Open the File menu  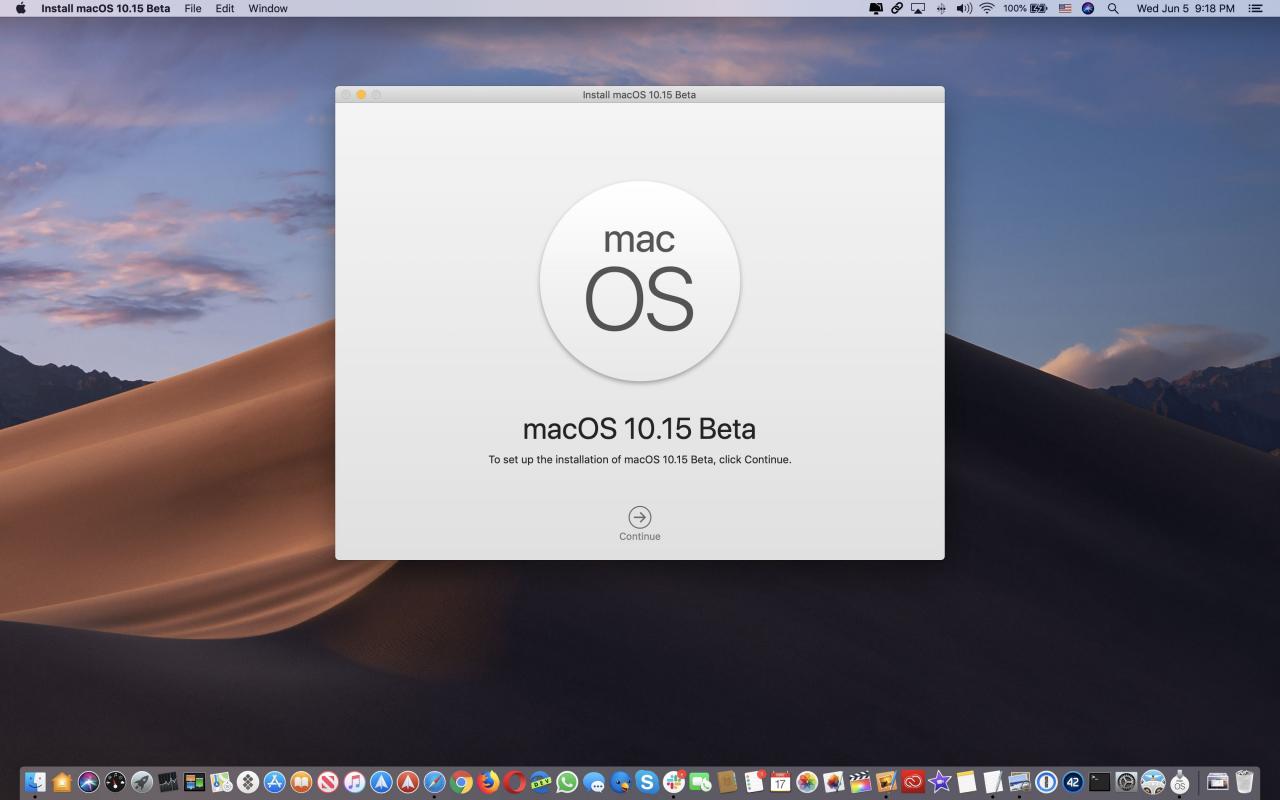click(x=193, y=8)
